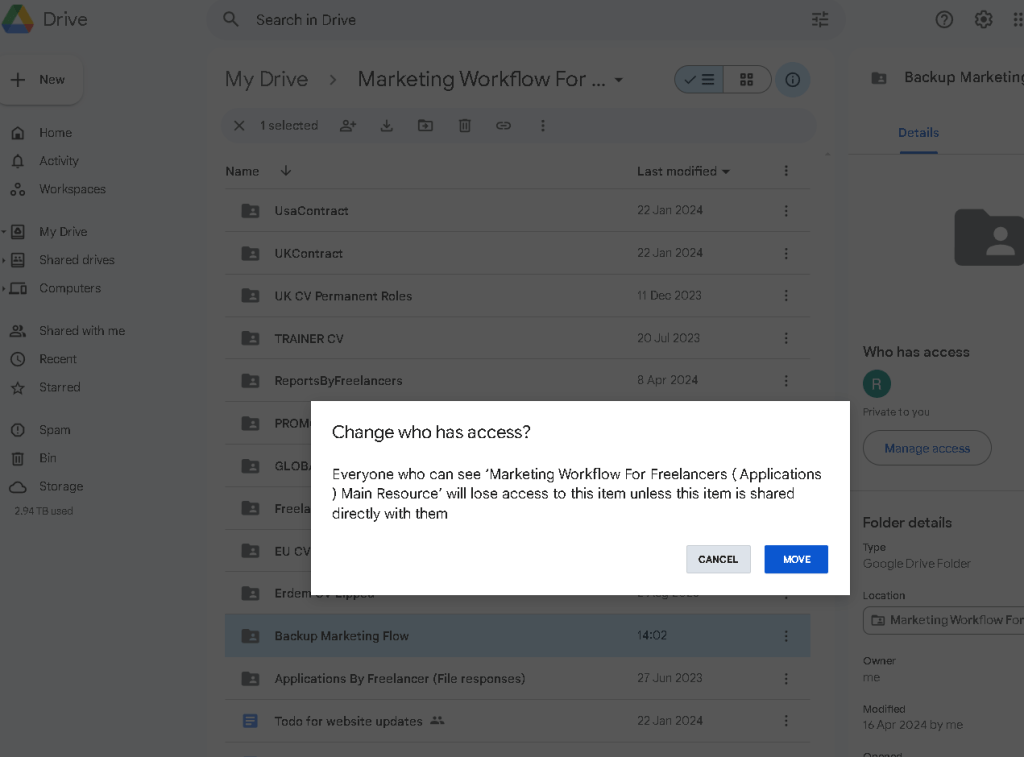
Task: Open advanced search filter options icon
Action: (x=820, y=20)
